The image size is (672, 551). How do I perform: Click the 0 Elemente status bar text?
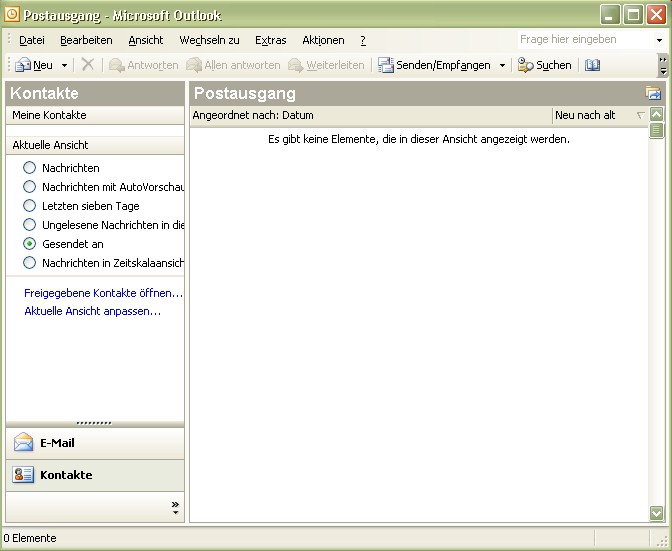coord(30,538)
